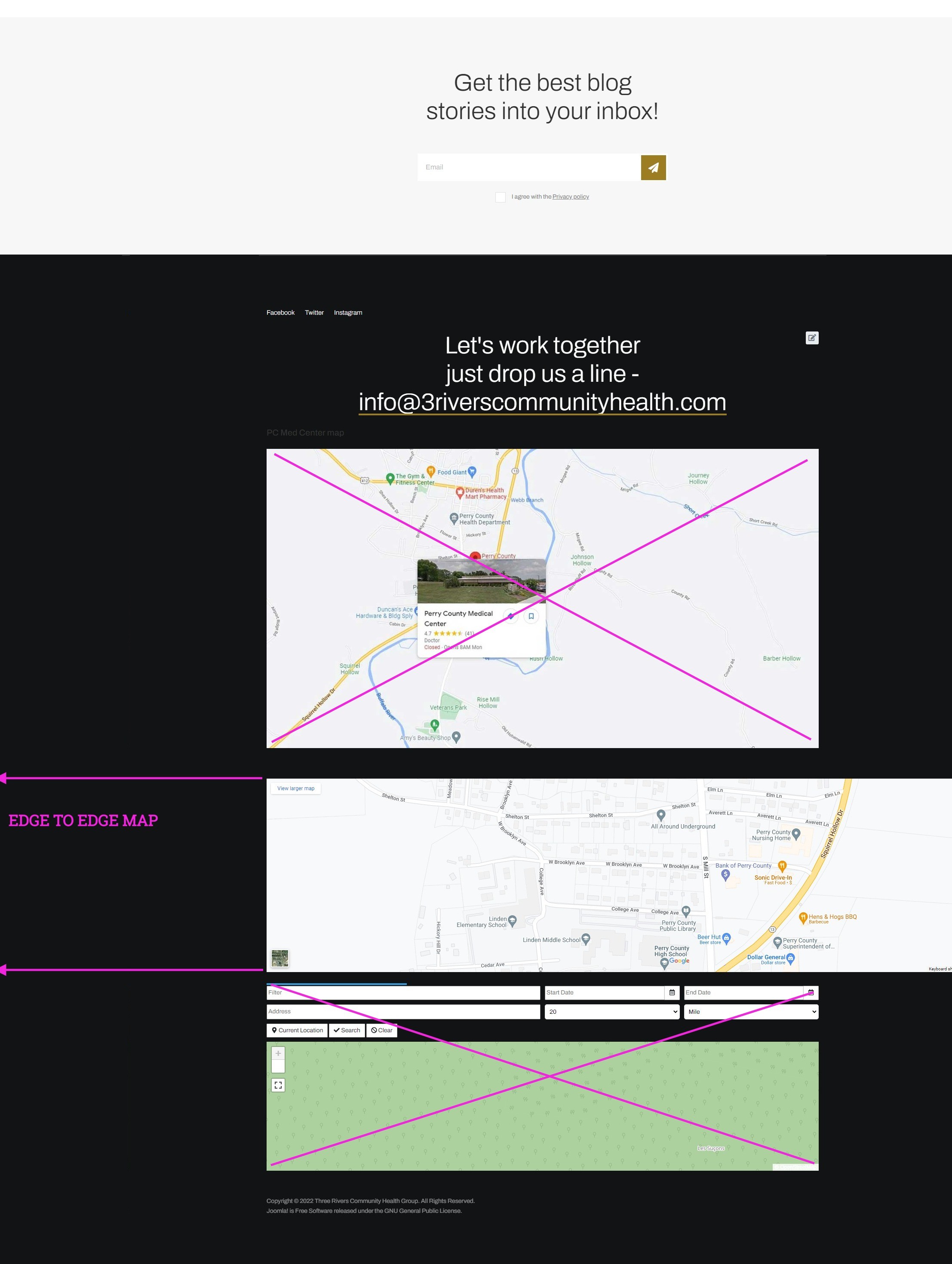This screenshot has height=1264, width=952.
Task: Open the Twitter footer link
Action: pyautogui.click(x=314, y=313)
